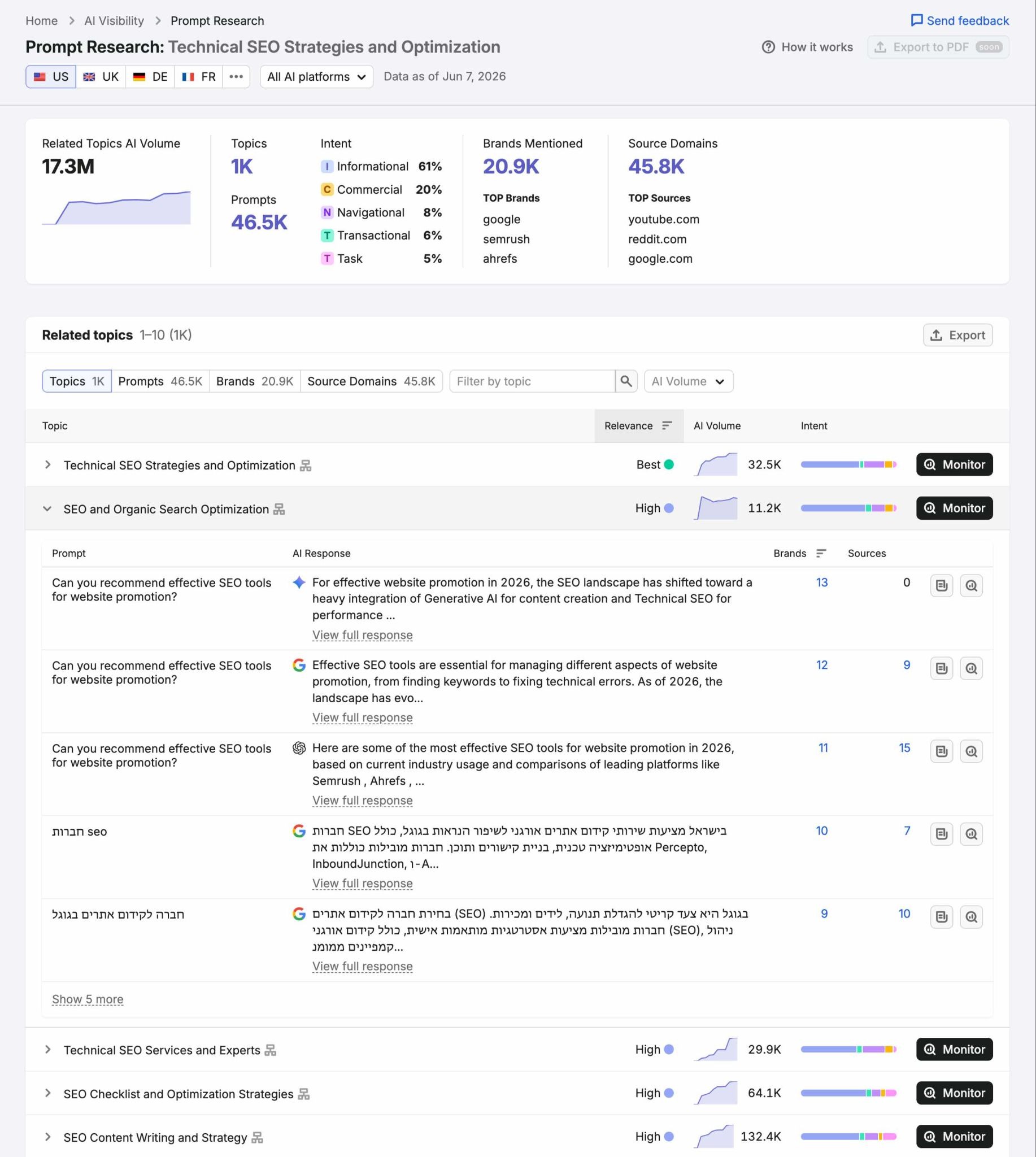Collapse the SEO and Organic Search Optimization row
1036x1157 pixels.
coord(47,508)
